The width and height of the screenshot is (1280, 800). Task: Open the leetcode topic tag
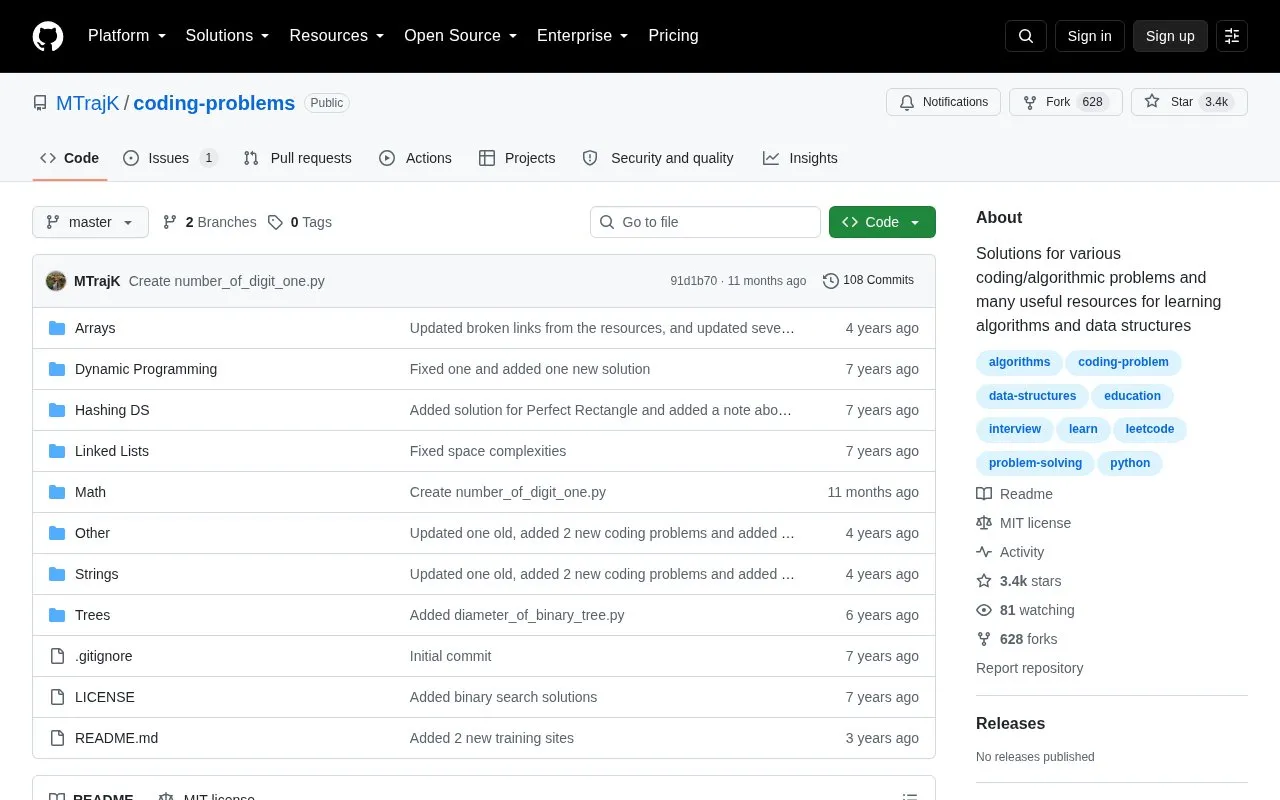pos(1150,429)
